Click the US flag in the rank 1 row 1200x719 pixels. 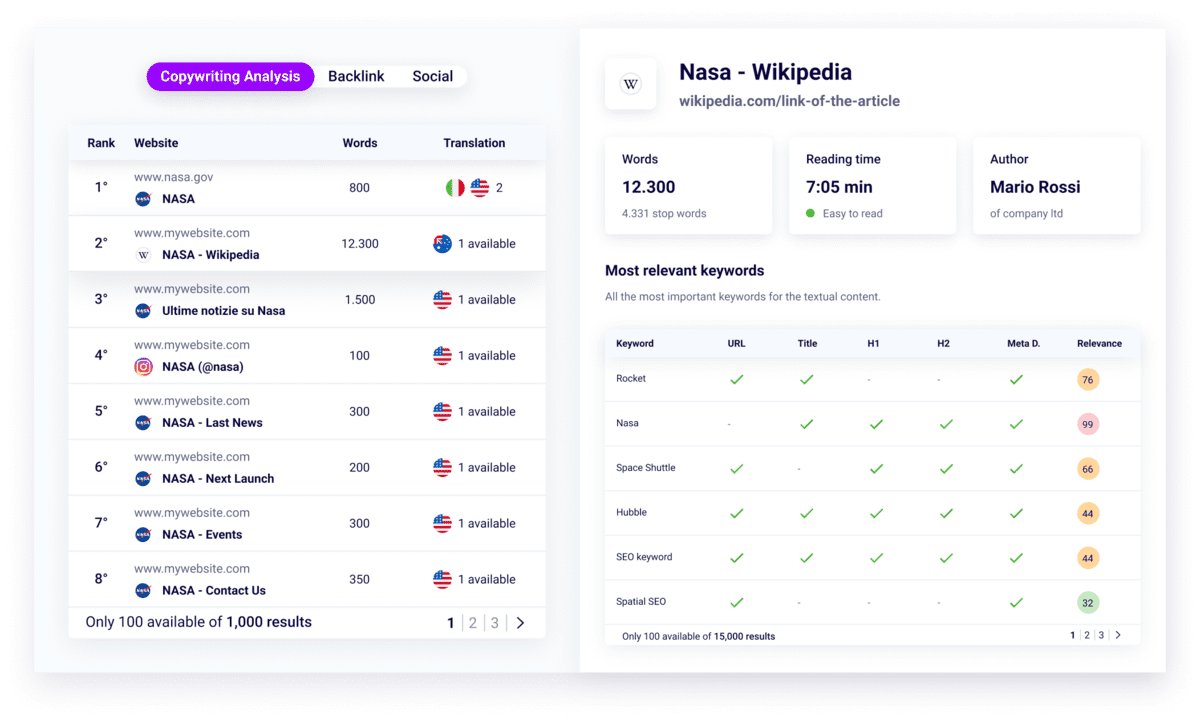(479, 187)
